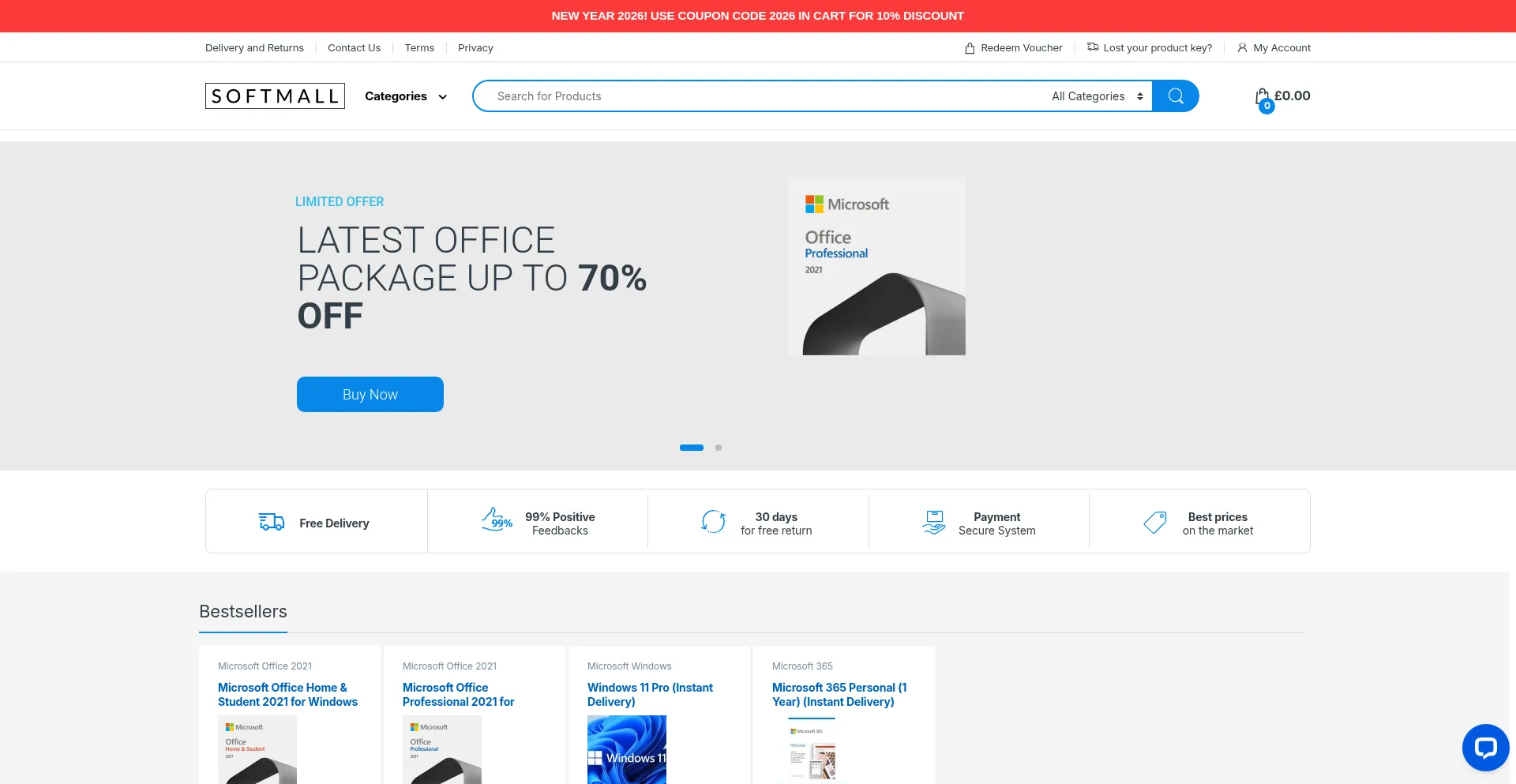Open the All Categories search filter

(x=1098, y=96)
